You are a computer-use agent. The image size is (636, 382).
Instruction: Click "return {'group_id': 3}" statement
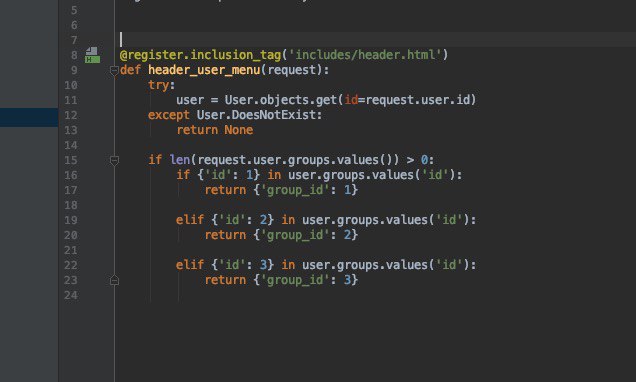(281, 280)
